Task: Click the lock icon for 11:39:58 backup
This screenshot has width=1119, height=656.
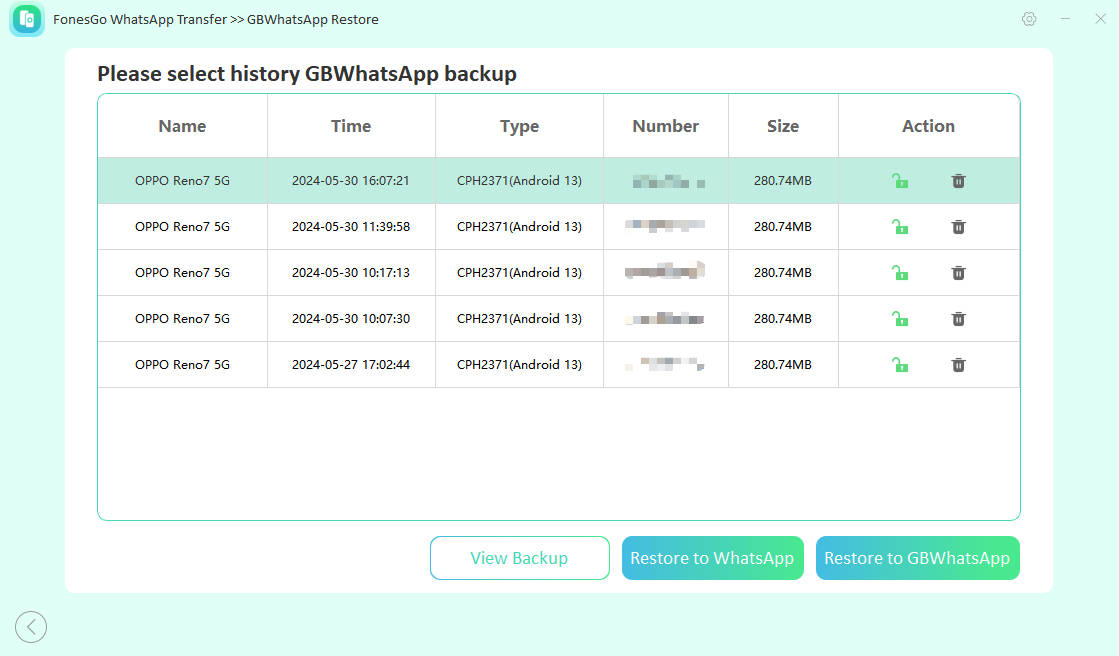Action: pos(900,227)
